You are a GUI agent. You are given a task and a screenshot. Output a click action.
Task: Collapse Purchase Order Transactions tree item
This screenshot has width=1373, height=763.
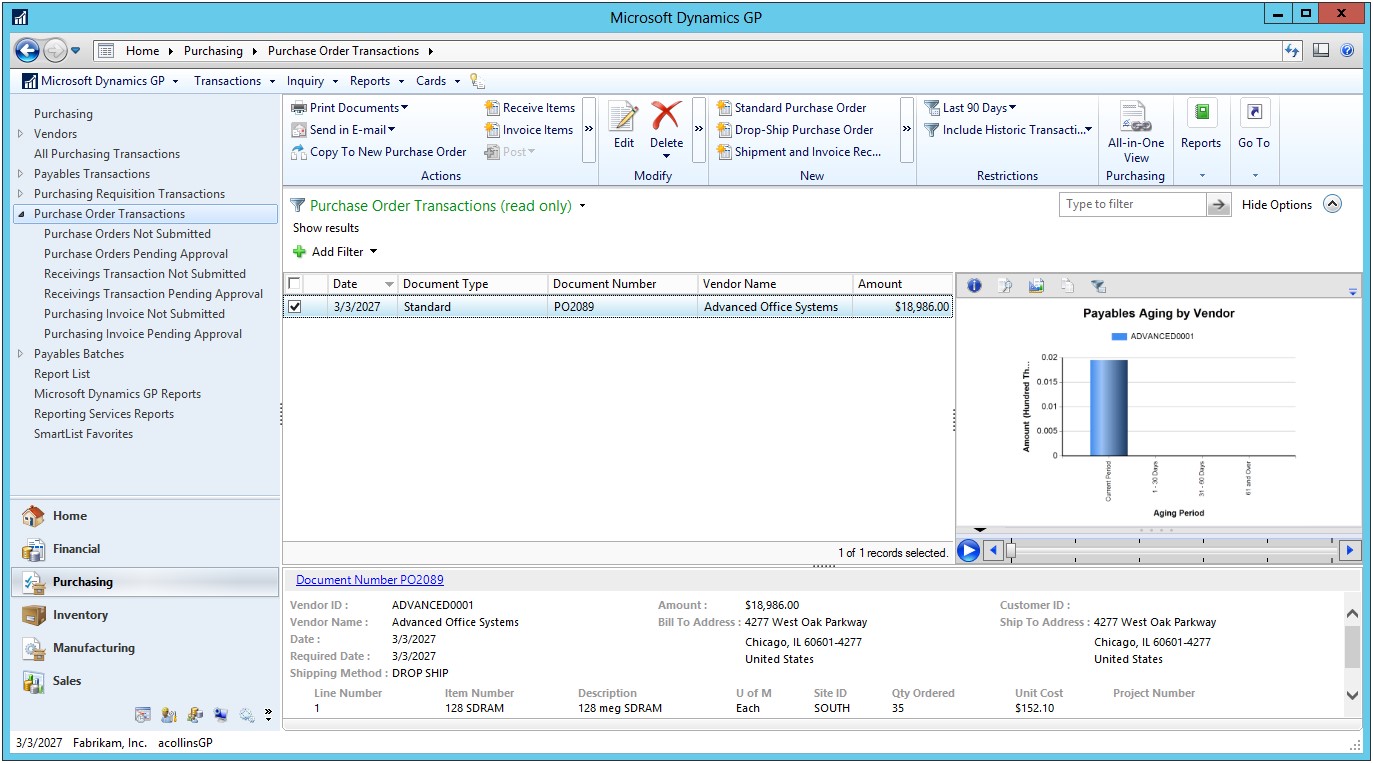pyautogui.click(x=21, y=214)
